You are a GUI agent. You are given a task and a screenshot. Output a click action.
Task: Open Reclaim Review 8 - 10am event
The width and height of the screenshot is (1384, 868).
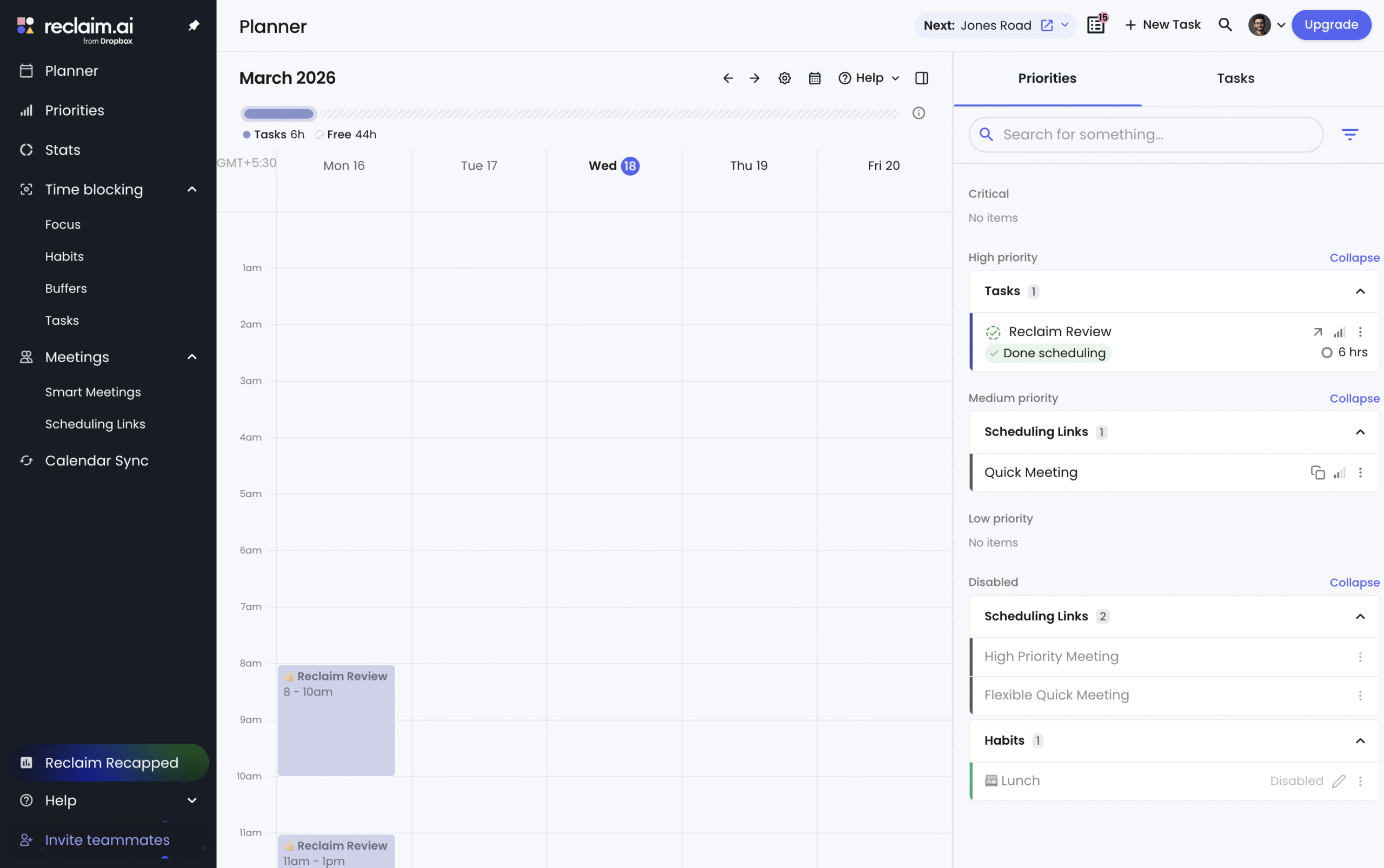pyautogui.click(x=336, y=720)
